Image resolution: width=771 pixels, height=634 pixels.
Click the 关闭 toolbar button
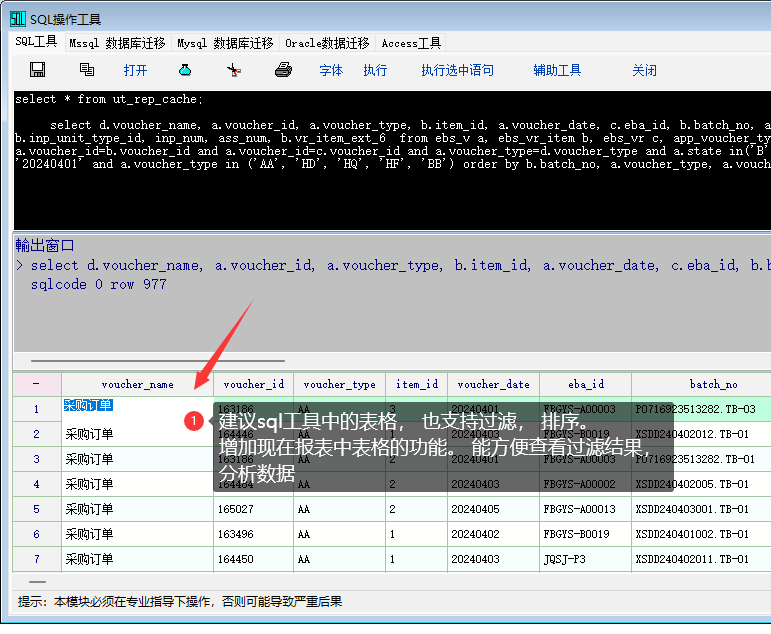click(644, 70)
